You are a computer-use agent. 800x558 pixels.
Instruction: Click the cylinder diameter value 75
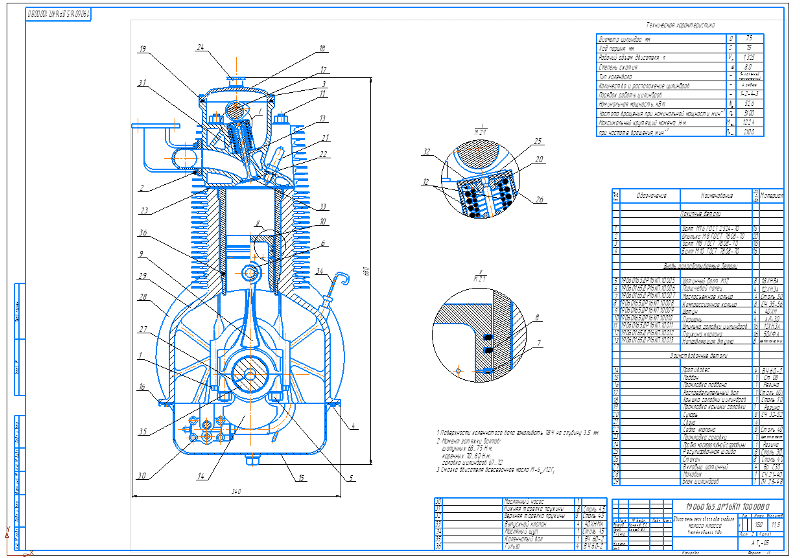pyautogui.click(x=749, y=38)
